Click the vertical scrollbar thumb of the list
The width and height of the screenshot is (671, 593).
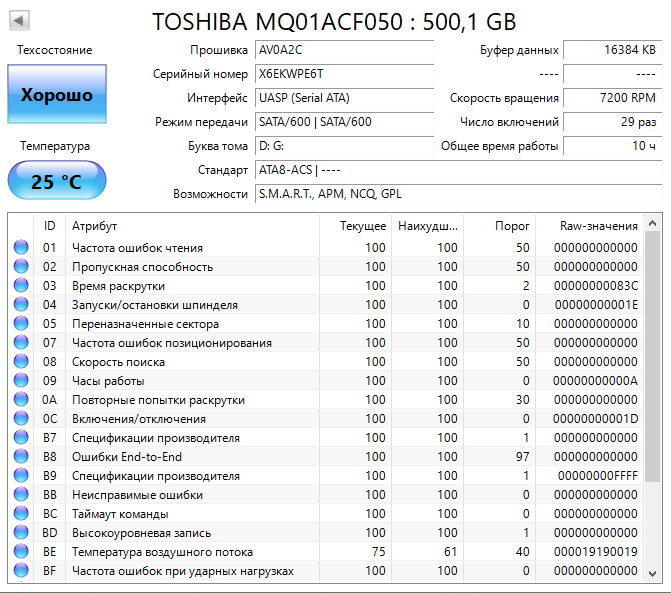point(653,356)
